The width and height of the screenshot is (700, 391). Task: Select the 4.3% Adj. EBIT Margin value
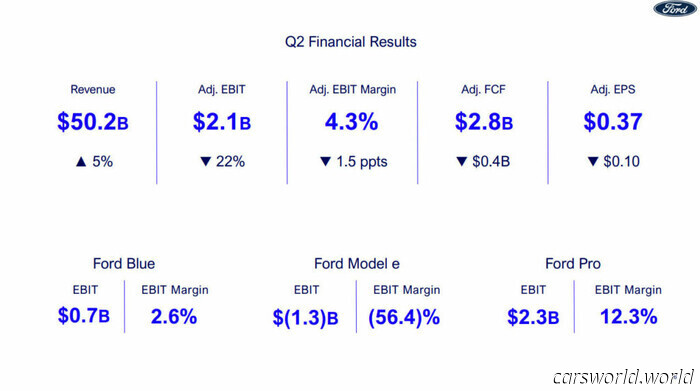[351, 121]
